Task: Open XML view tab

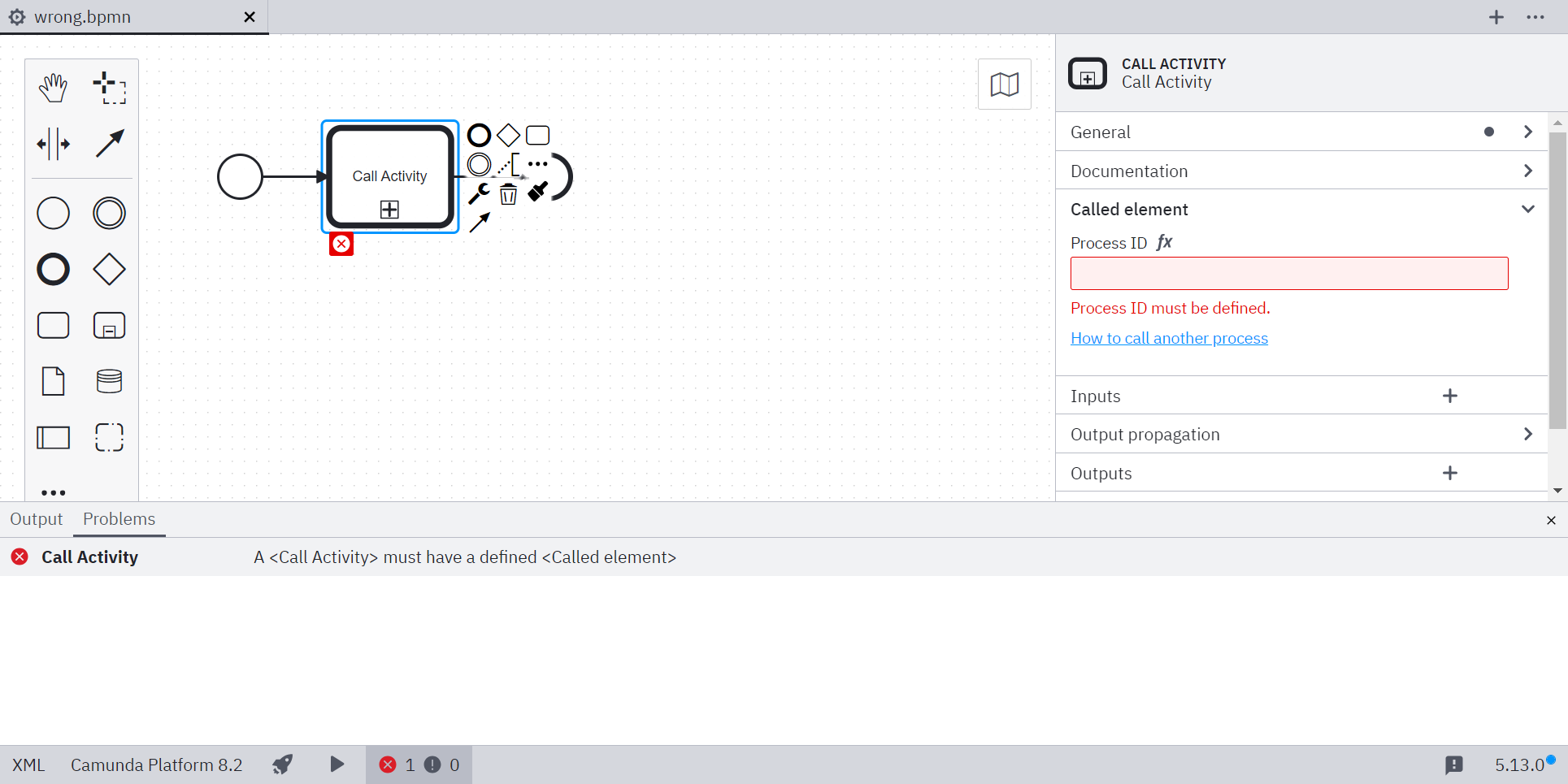Action: point(28,765)
